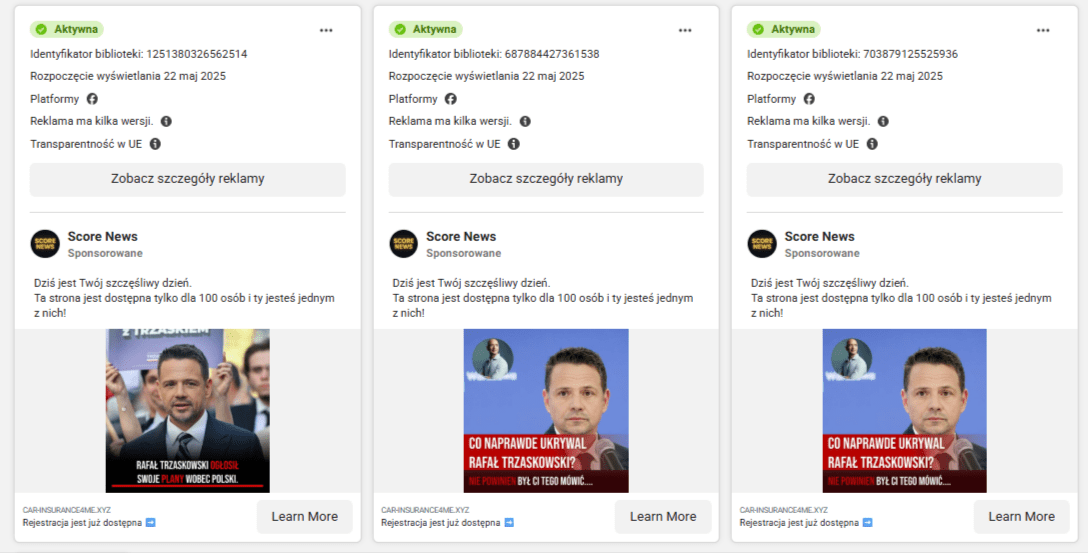The height and width of the screenshot is (553, 1088).
Task: Click Learn More on ad 1251380326562514
Action: 305,516
